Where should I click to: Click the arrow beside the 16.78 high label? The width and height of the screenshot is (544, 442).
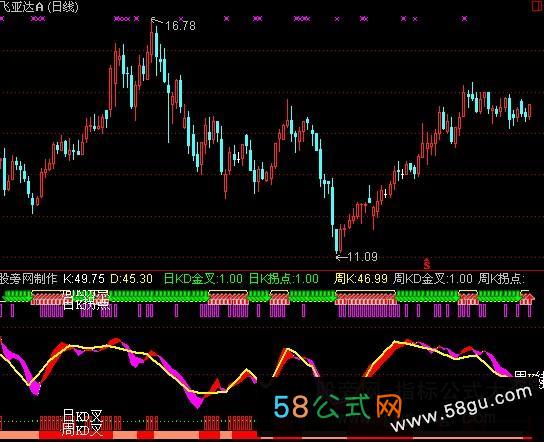click(x=156, y=22)
